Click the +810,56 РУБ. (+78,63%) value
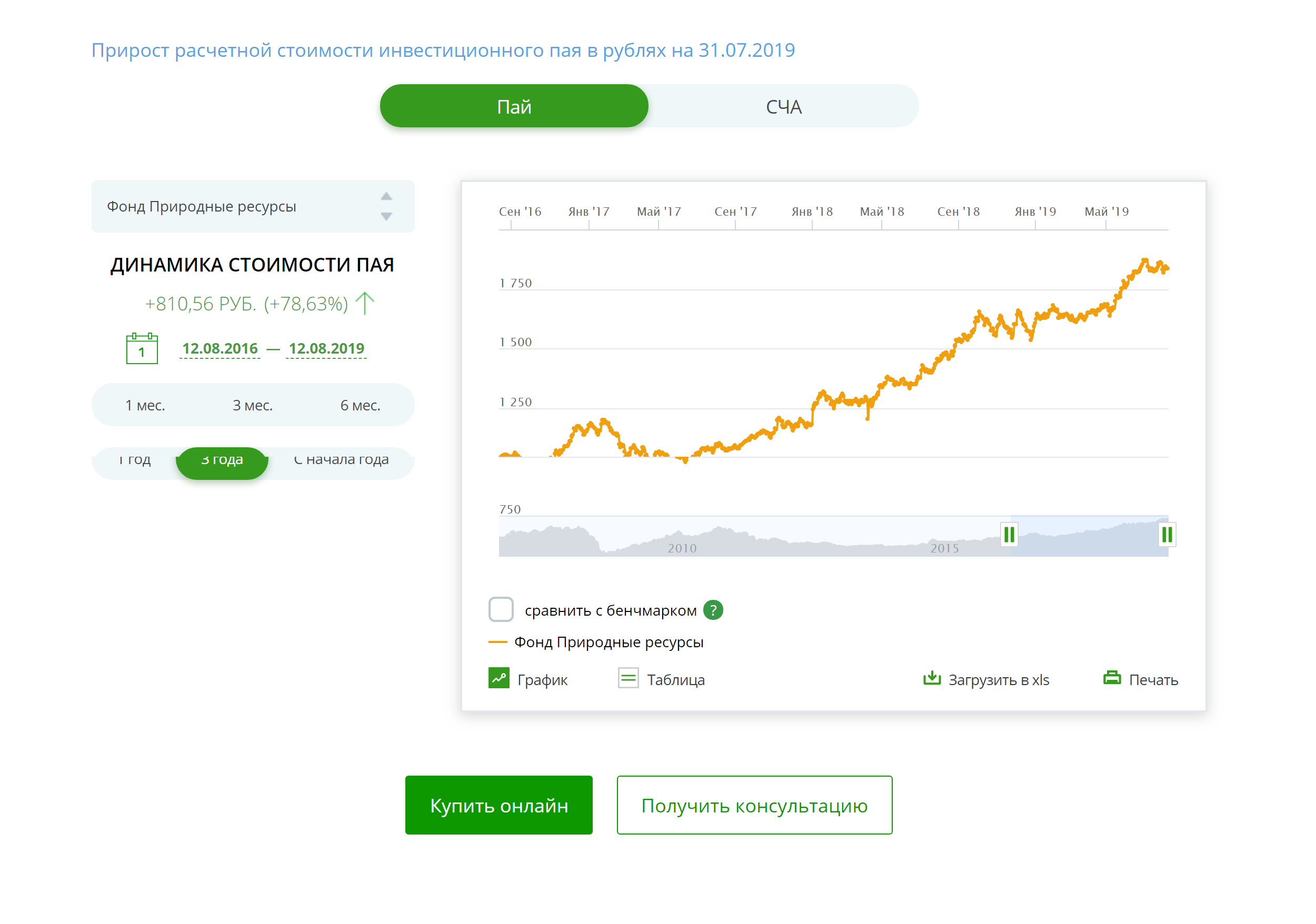Screen dimensions: 1316x924 click(246, 304)
